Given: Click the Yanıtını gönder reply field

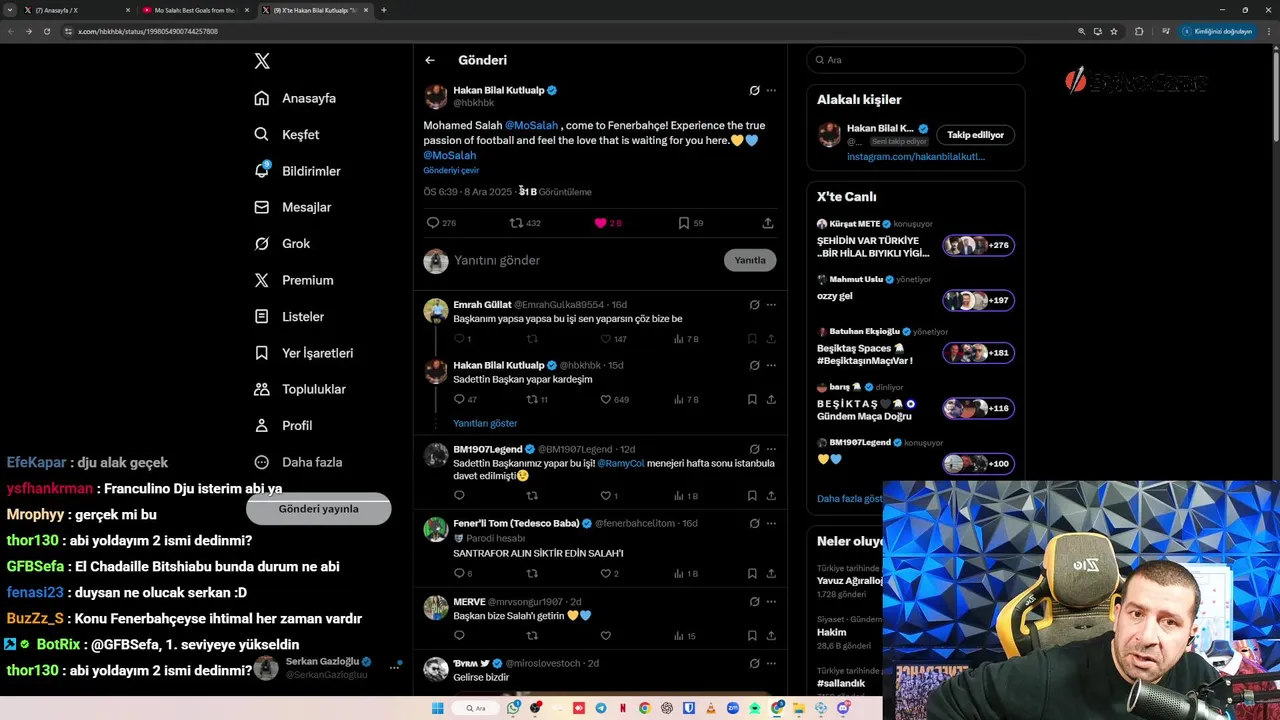Looking at the screenshot, I should [585, 260].
